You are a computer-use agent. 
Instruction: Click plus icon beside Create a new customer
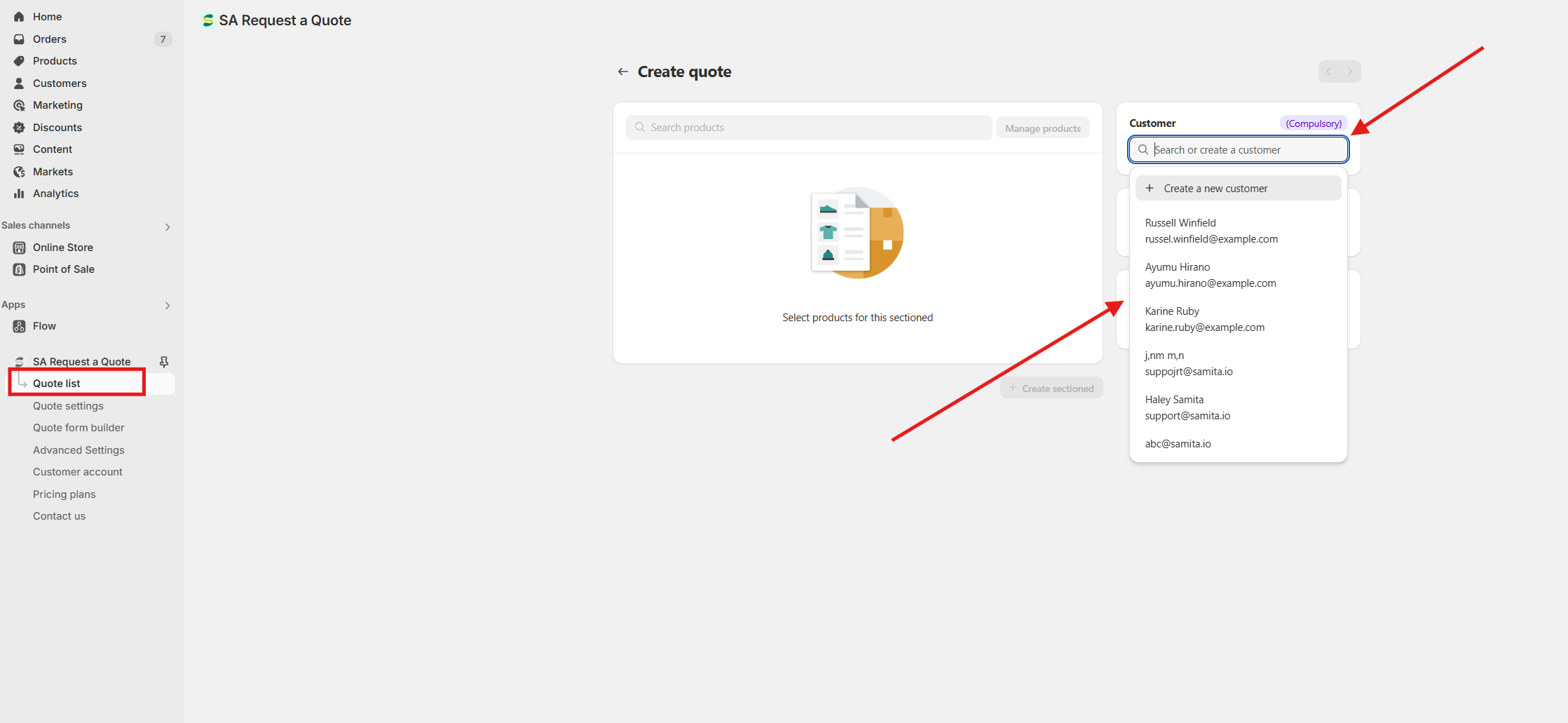tap(1150, 188)
